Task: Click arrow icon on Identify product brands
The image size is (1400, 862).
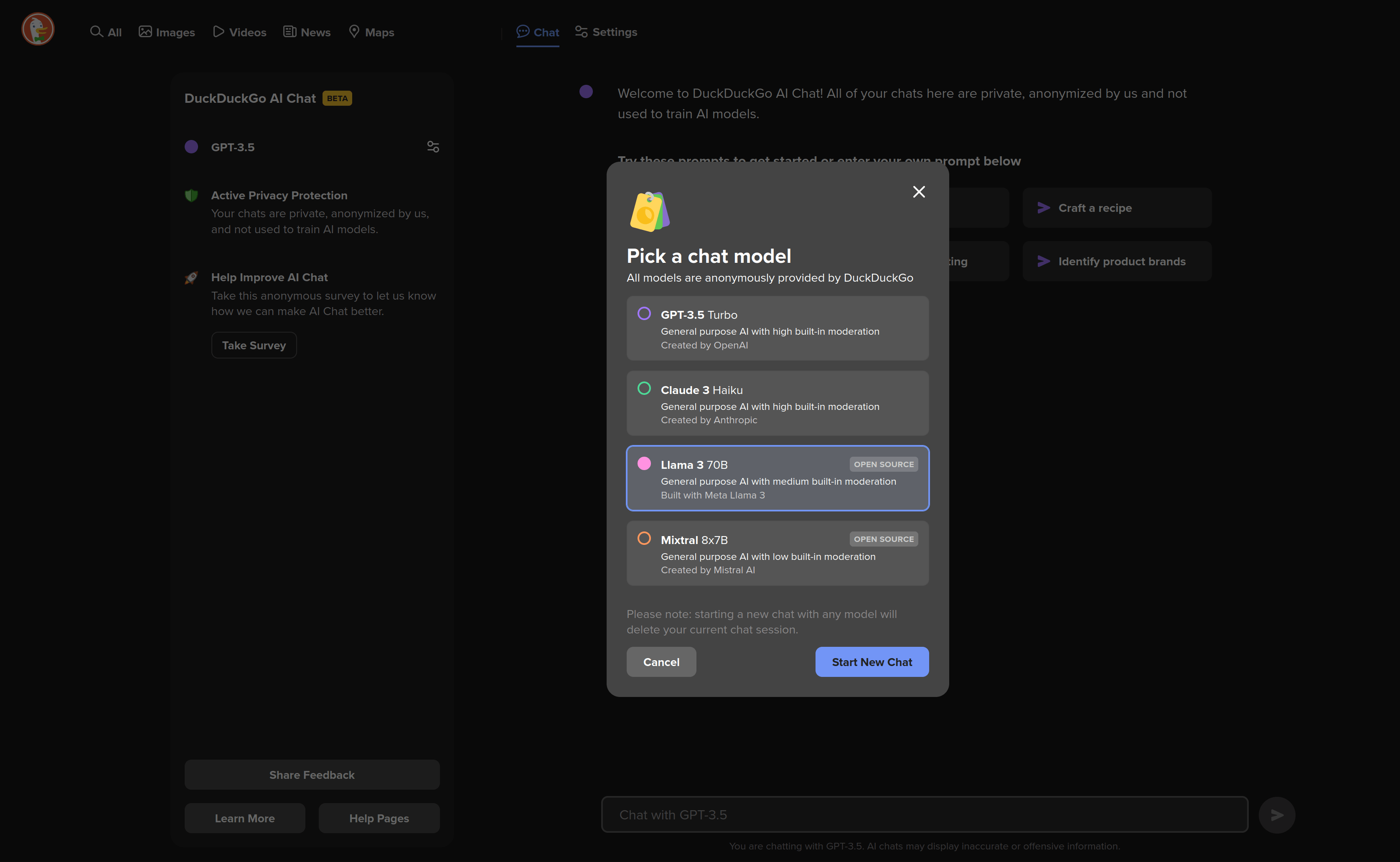Action: [x=1043, y=262]
